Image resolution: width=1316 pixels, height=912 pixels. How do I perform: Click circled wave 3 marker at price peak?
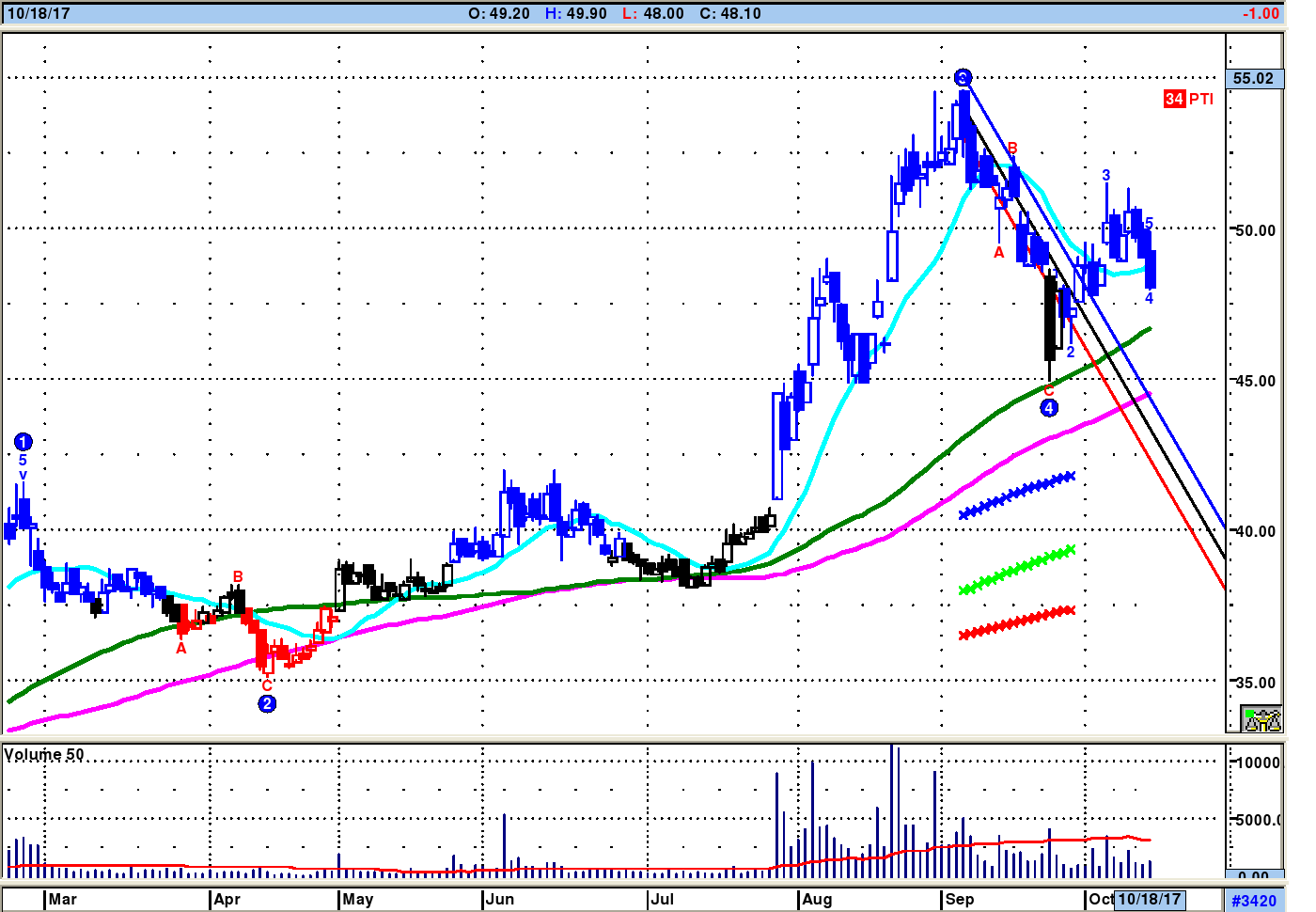(x=962, y=78)
